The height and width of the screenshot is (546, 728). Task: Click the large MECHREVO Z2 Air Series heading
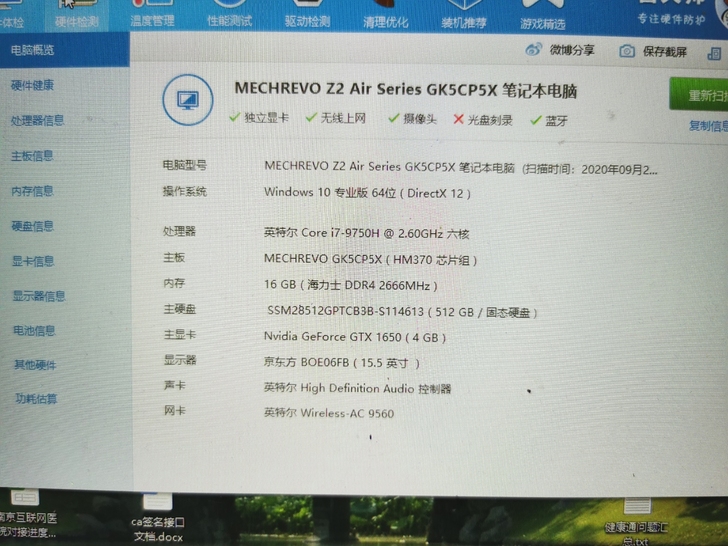[x=405, y=89]
